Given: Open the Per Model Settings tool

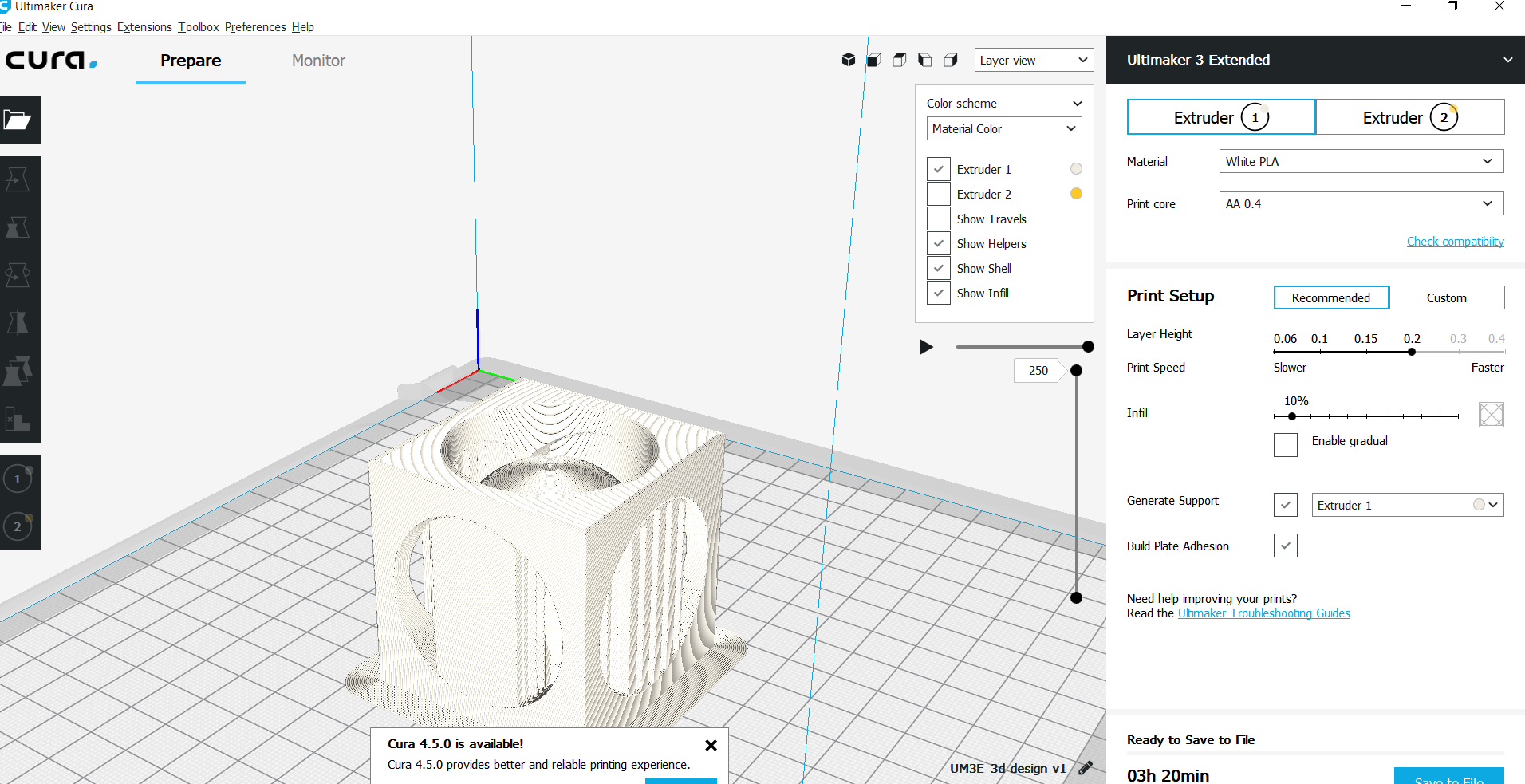Looking at the screenshot, I should click(18, 371).
